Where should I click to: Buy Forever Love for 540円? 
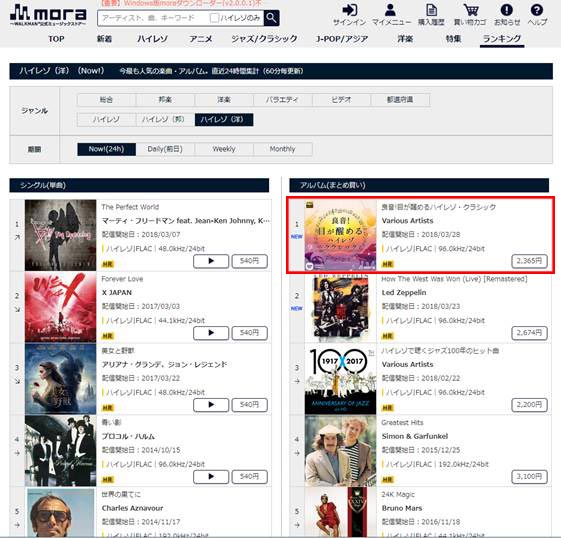click(x=249, y=333)
